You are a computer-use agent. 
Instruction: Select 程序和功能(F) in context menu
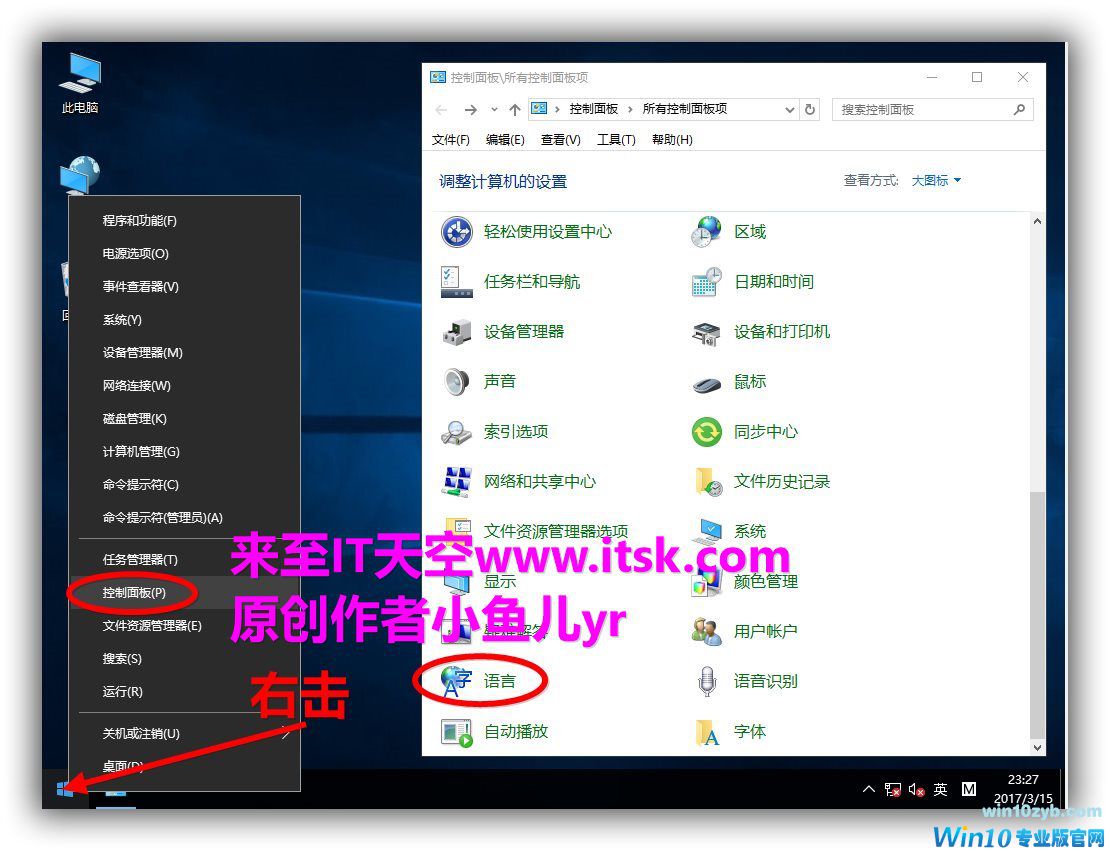[x=184, y=221]
